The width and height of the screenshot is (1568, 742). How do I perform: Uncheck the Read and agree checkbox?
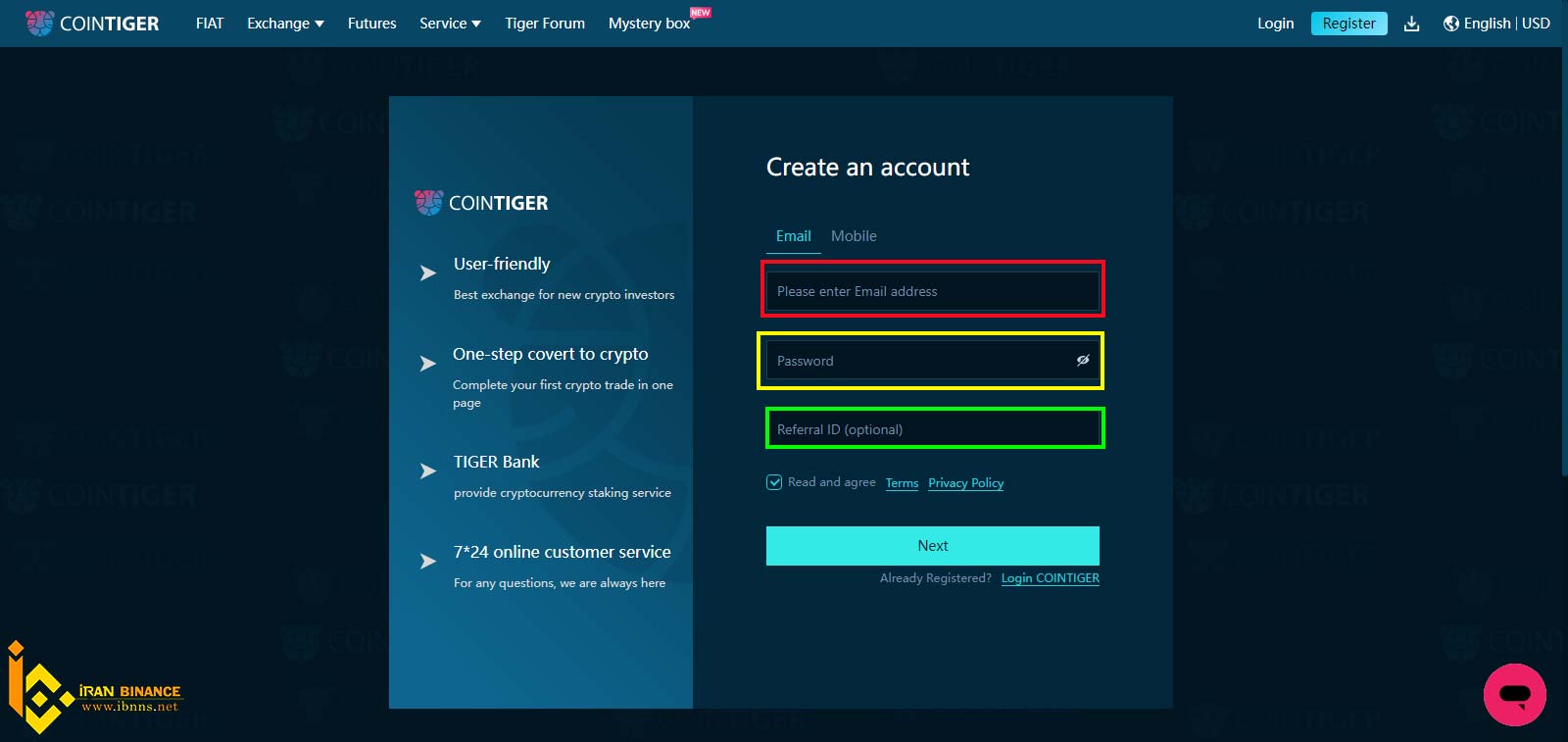774,482
